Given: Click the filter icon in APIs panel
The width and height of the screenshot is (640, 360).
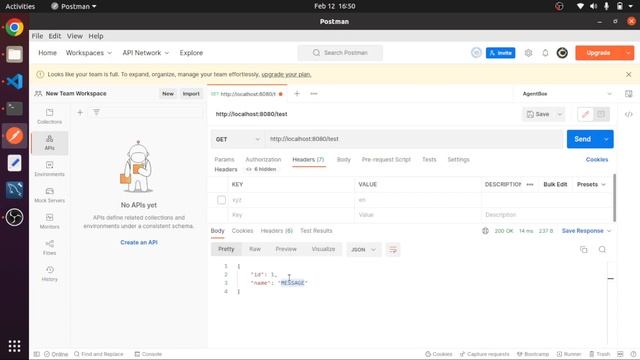Looking at the screenshot, I should [96, 112].
